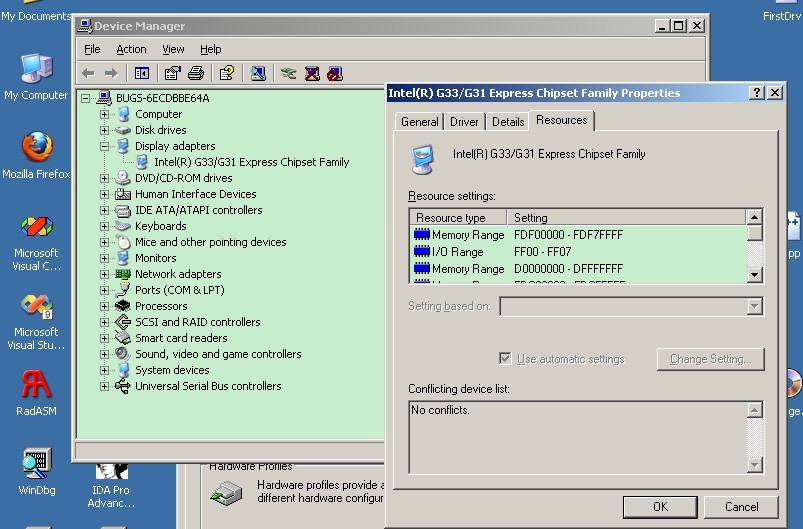Expand SCSI and RAID controllers node
This screenshot has width=803, height=529.
(x=104, y=322)
